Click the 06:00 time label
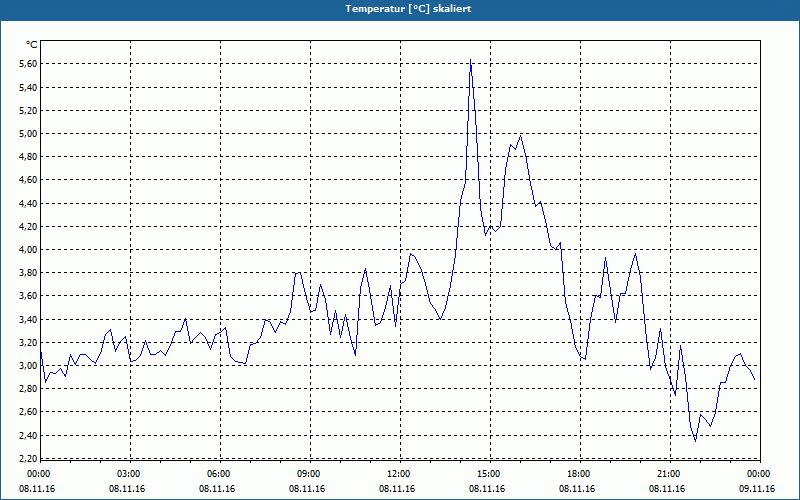Screen dimensions: 800x500 tap(219, 474)
